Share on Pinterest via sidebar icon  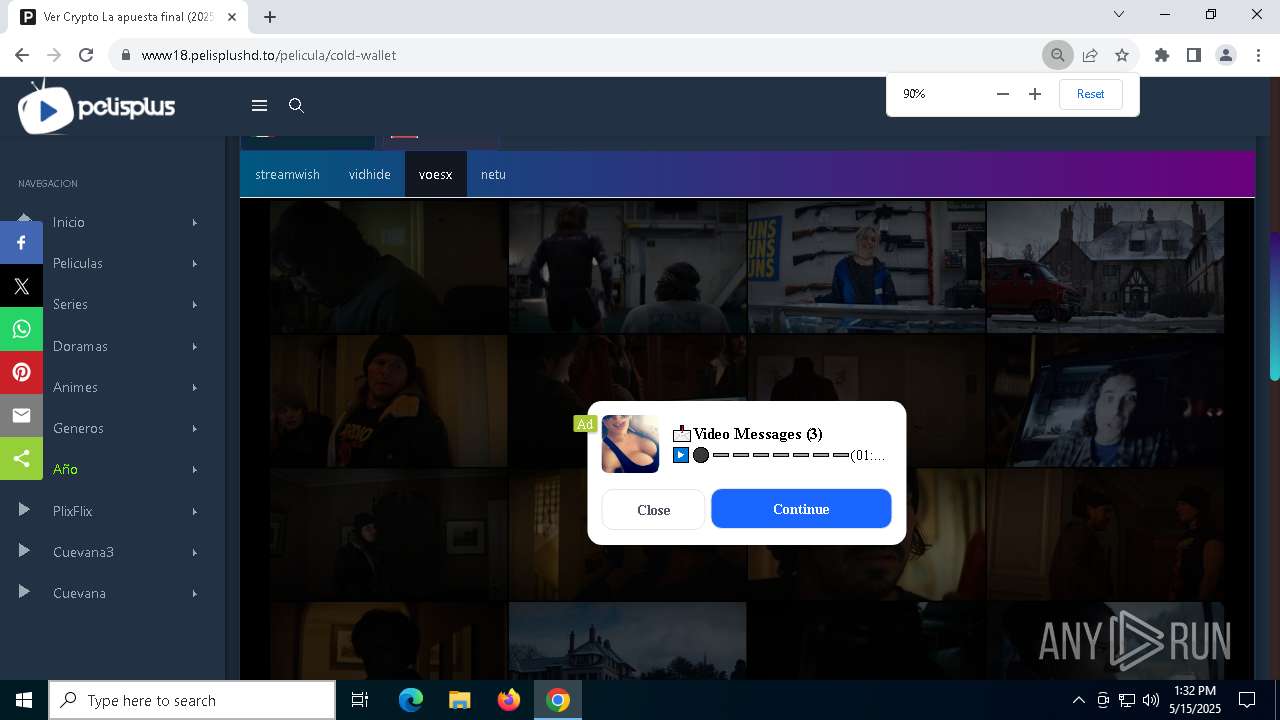point(21,372)
